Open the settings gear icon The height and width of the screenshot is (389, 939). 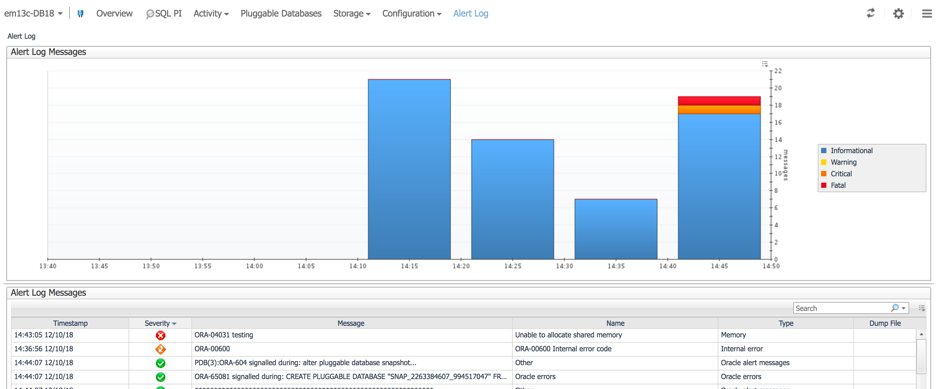coord(898,13)
